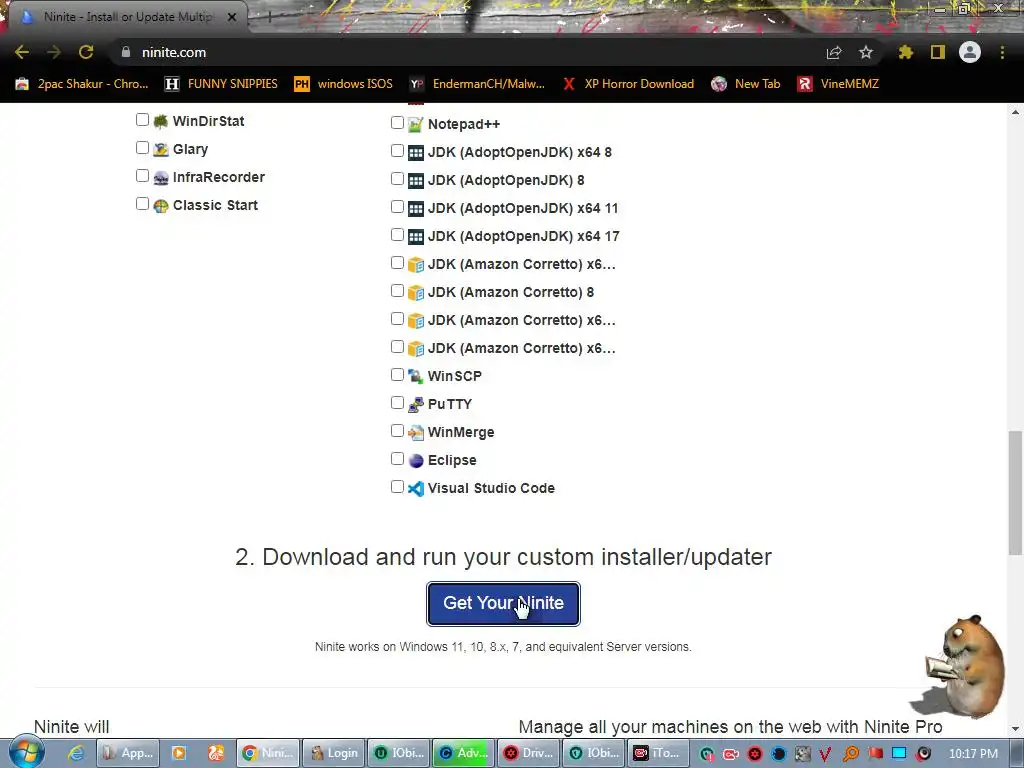This screenshot has height=768, width=1024.
Task: Select the InfraRecorder checkbox
Action: click(x=142, y=176)
